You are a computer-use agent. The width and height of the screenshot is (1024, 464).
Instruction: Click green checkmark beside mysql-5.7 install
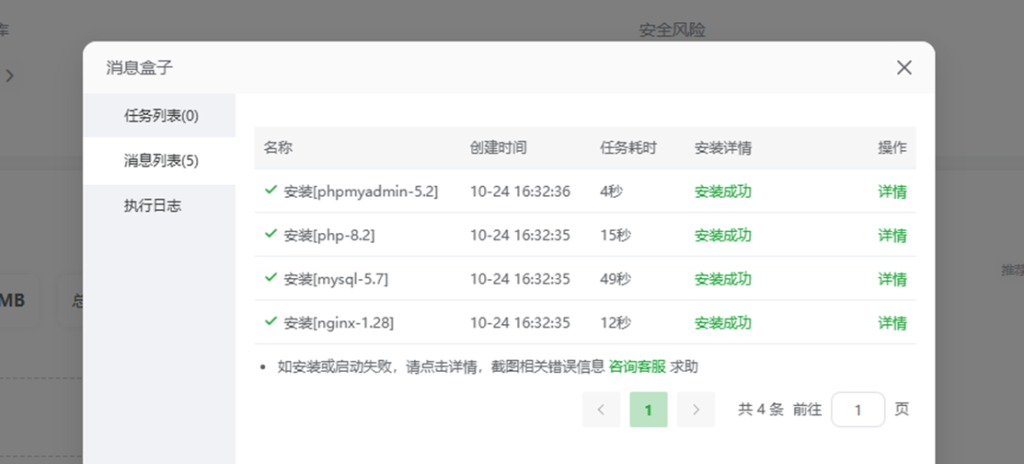270,278
